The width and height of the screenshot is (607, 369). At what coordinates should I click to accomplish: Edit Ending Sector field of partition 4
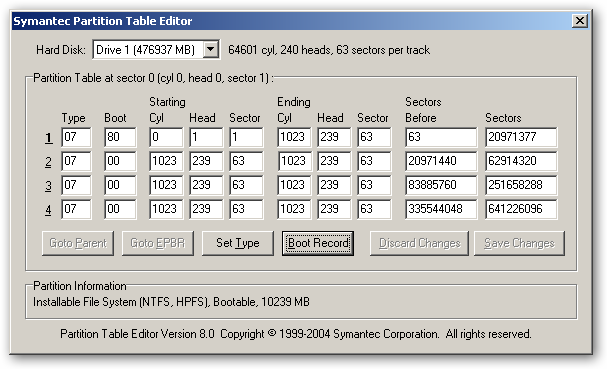pos(374,209)
